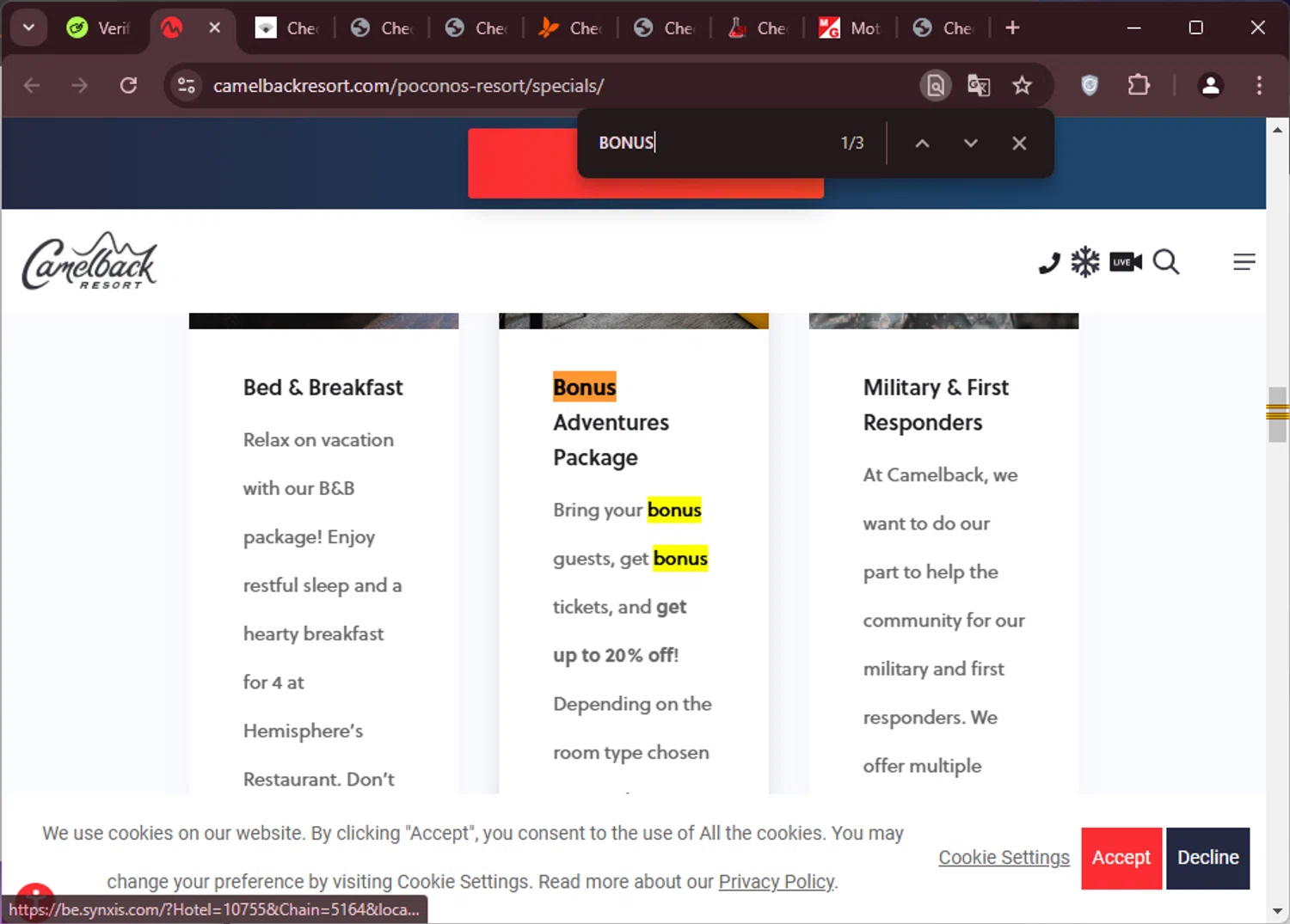
Task: Click the text 'At Camelback, we'
Action: 940,475
